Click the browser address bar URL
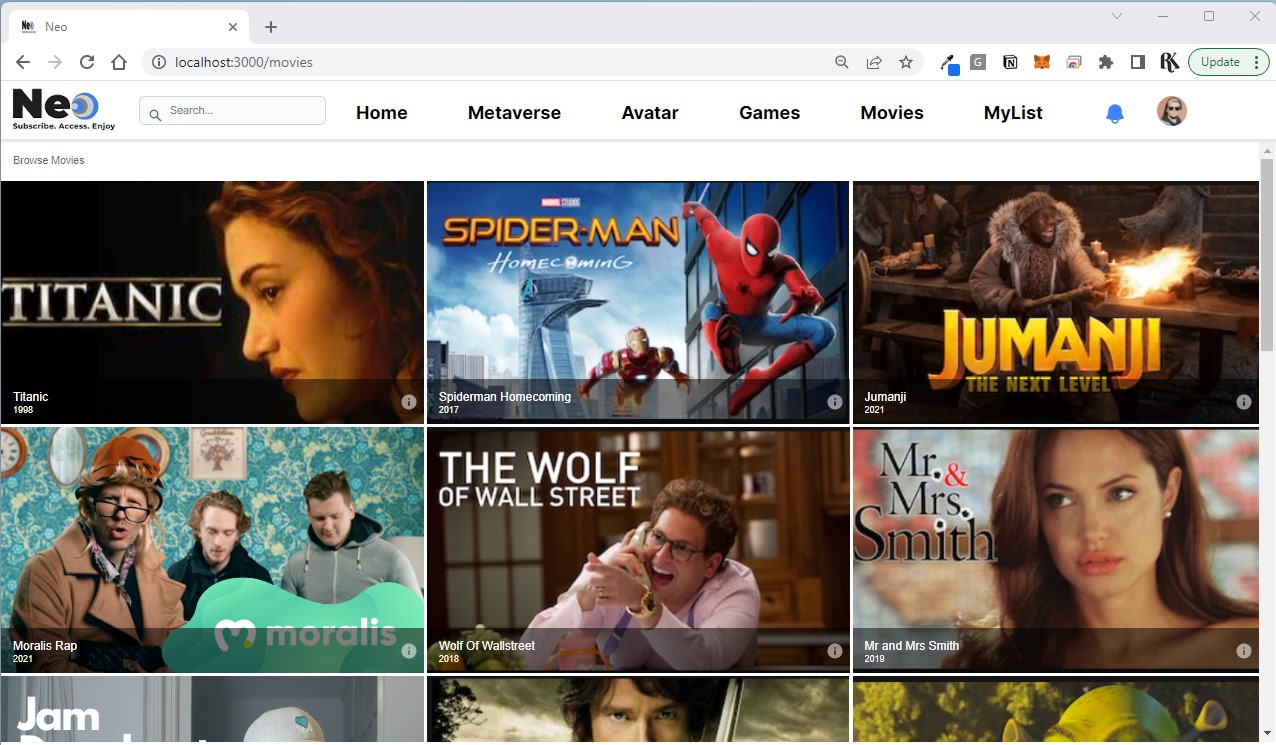This screenshot has height=745, width=1276. 243,62
